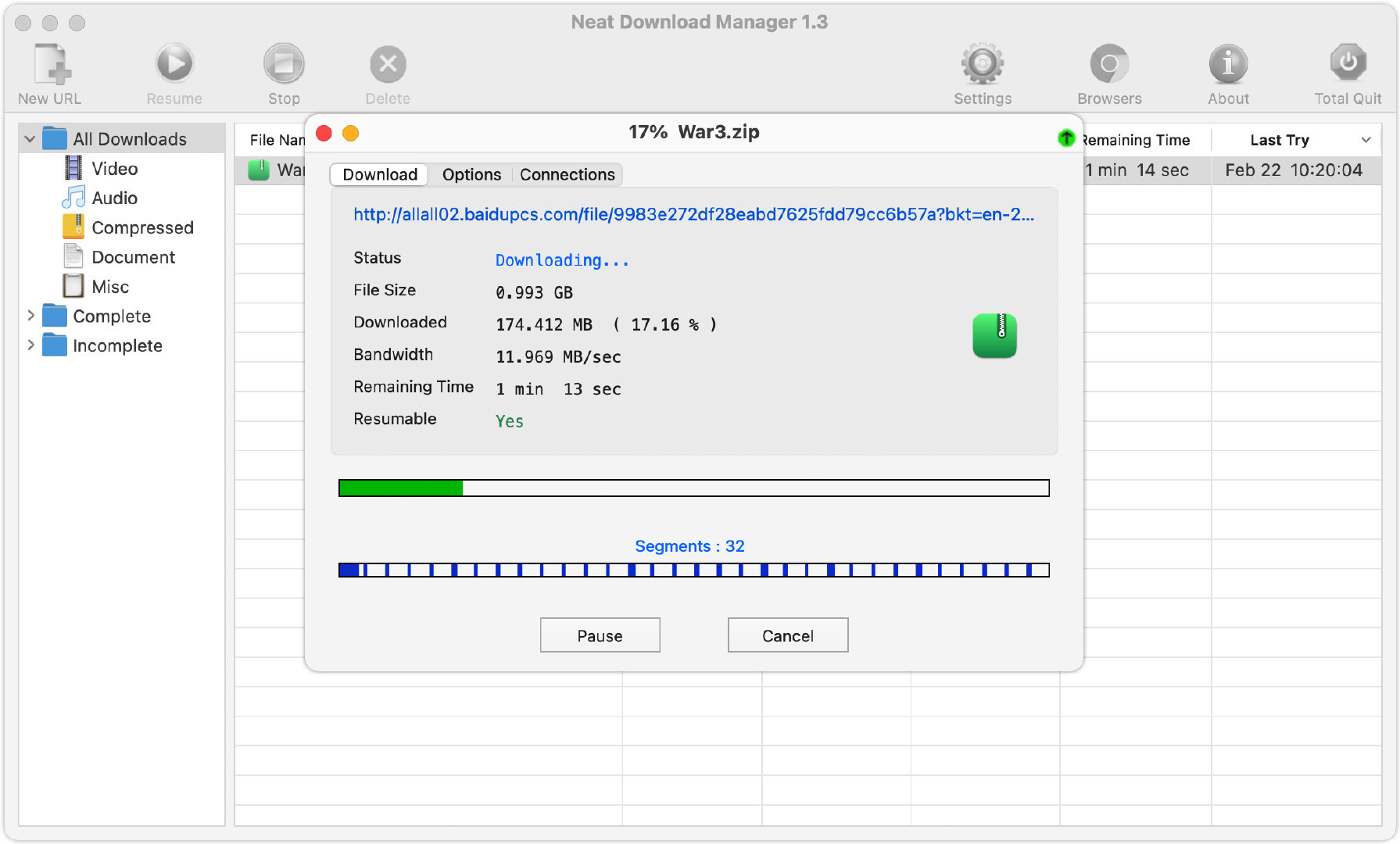
Task: Open the Browsers icon
Action: 1109,63
